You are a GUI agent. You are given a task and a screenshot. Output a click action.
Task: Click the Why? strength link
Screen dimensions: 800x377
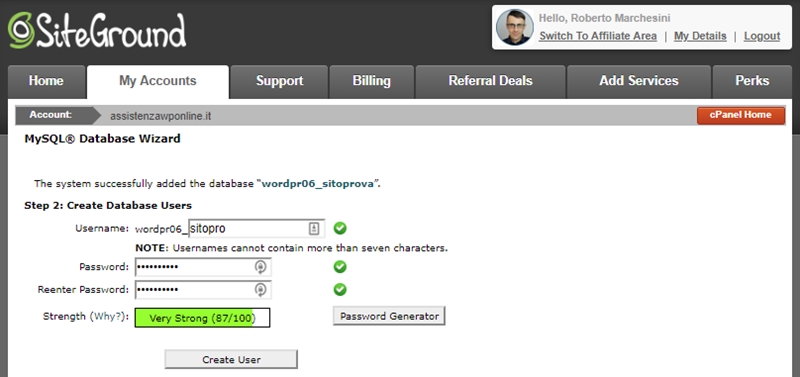tap(107, 317)
